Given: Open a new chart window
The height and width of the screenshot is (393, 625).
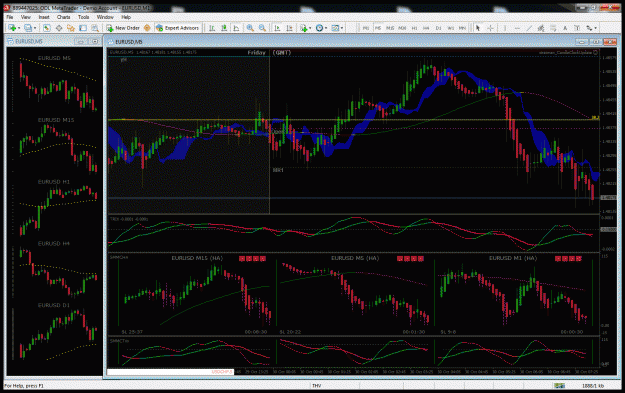Looking at the screenshot, I should click(12, 28).
